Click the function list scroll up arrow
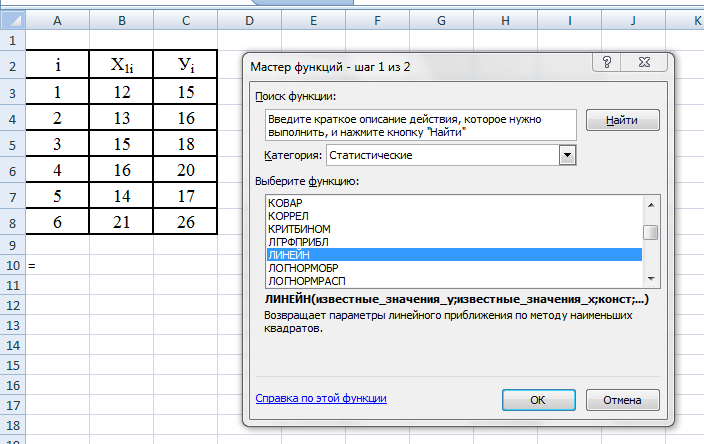 651,205
